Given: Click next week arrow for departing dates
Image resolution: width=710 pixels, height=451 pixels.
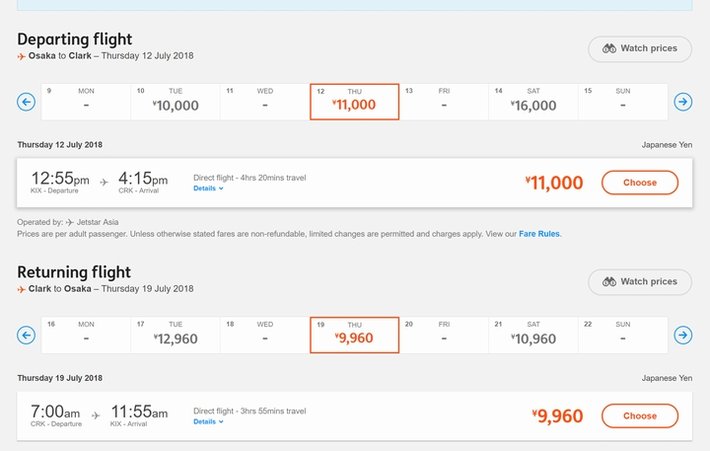Looking at the screenshot, I should tap(683, 101).
